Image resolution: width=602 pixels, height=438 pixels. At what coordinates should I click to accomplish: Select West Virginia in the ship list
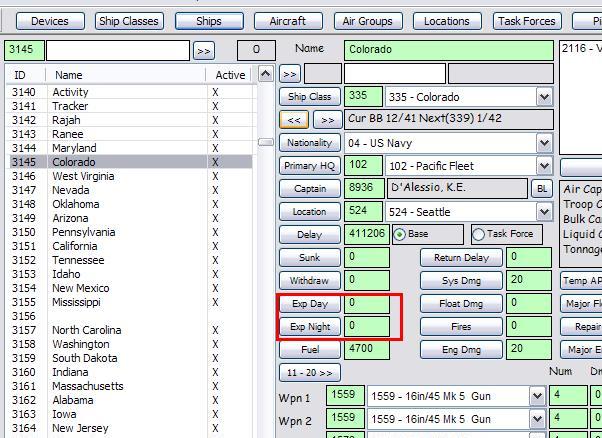coord(129,176)
